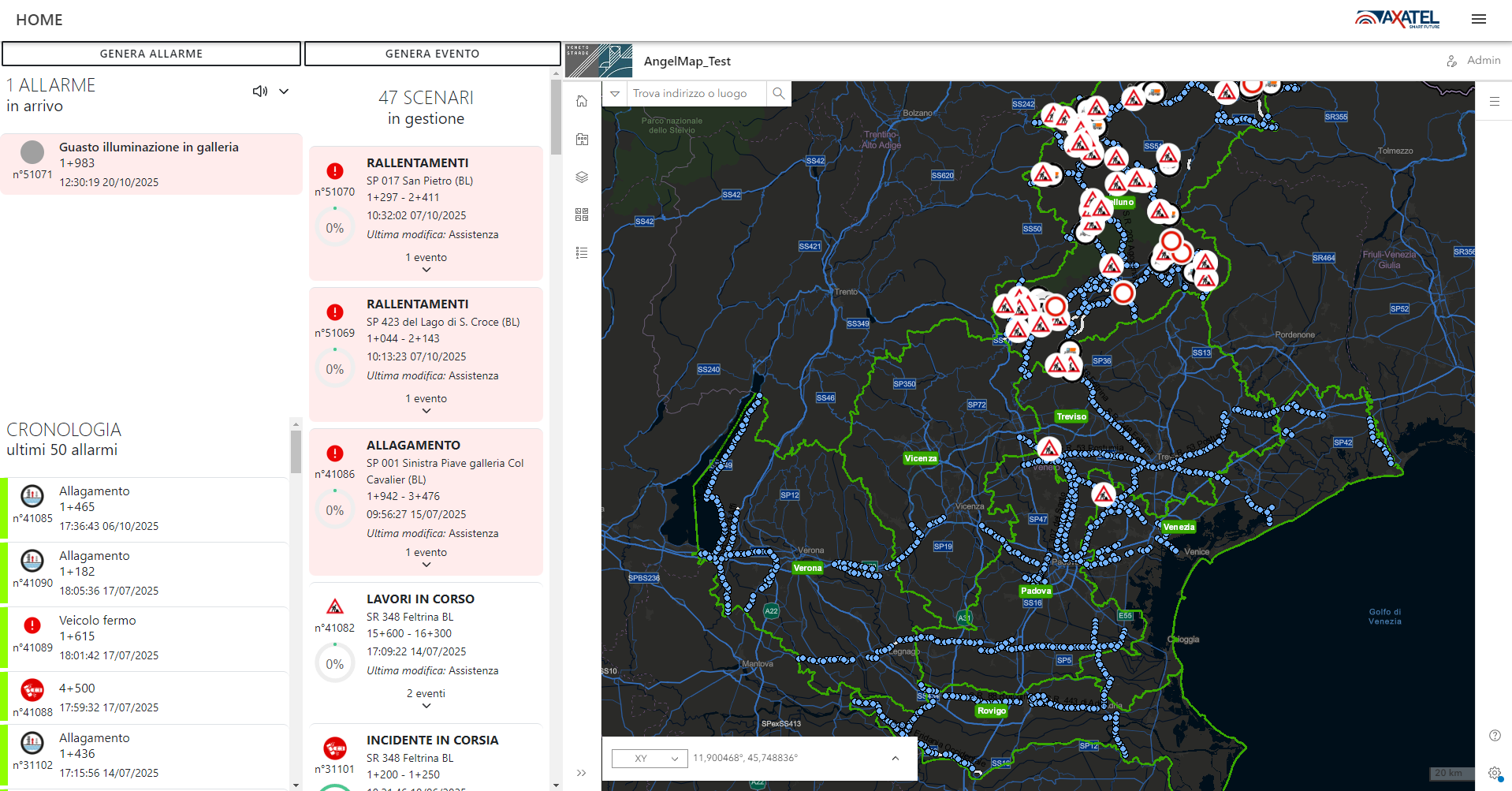Open the map panel menu icon at right
The width and height of the screenshot is (1512, 791).
tap(1494, 102)
